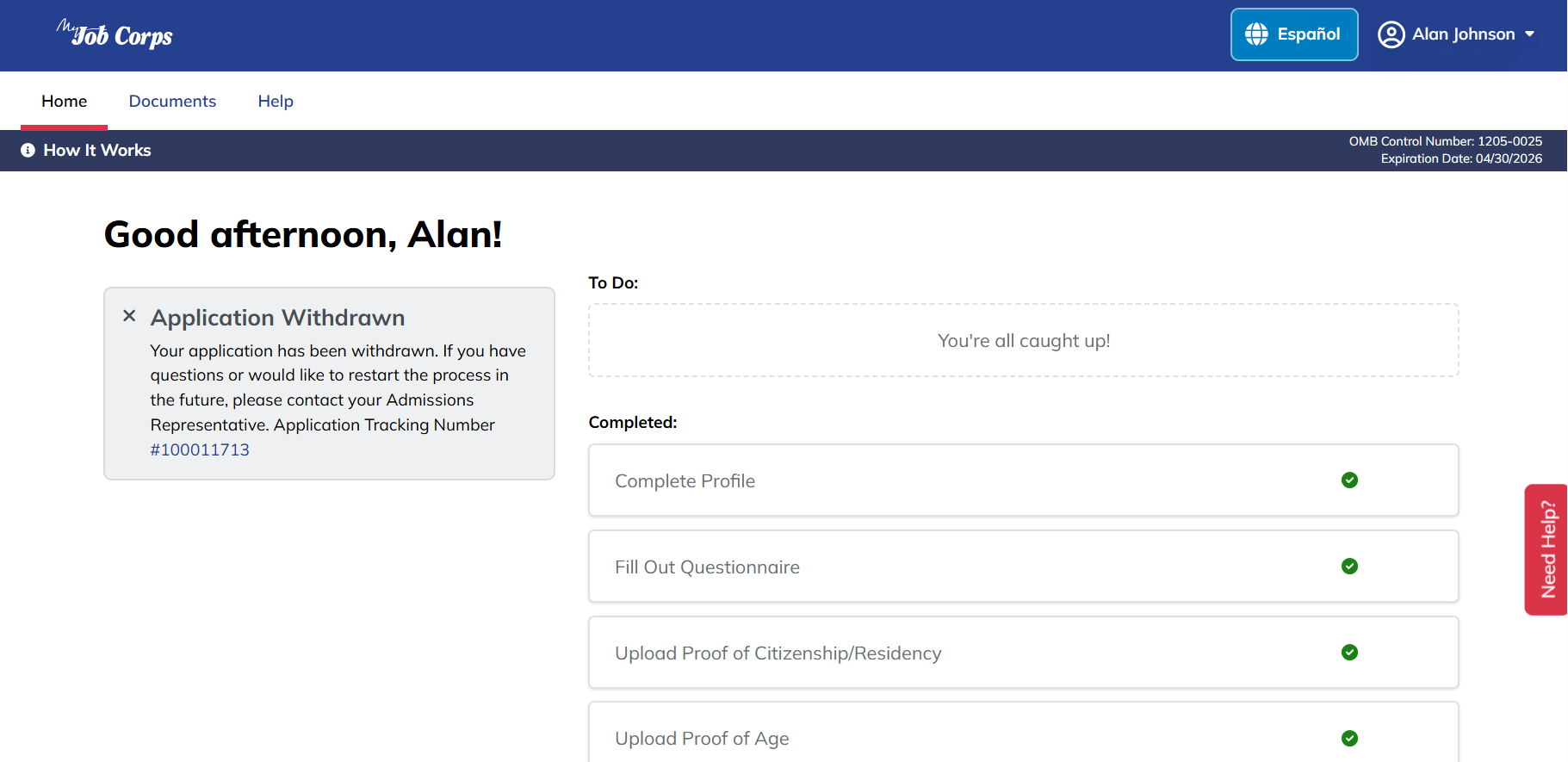Click the user profile avatar icon
The width and height of the screenshot is (1568, 762).
(1391, 34)
